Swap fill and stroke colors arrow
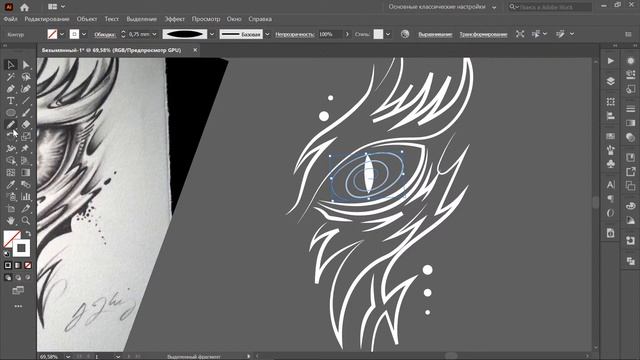Viewport: 640px width, 360px height. pos(28,233)
